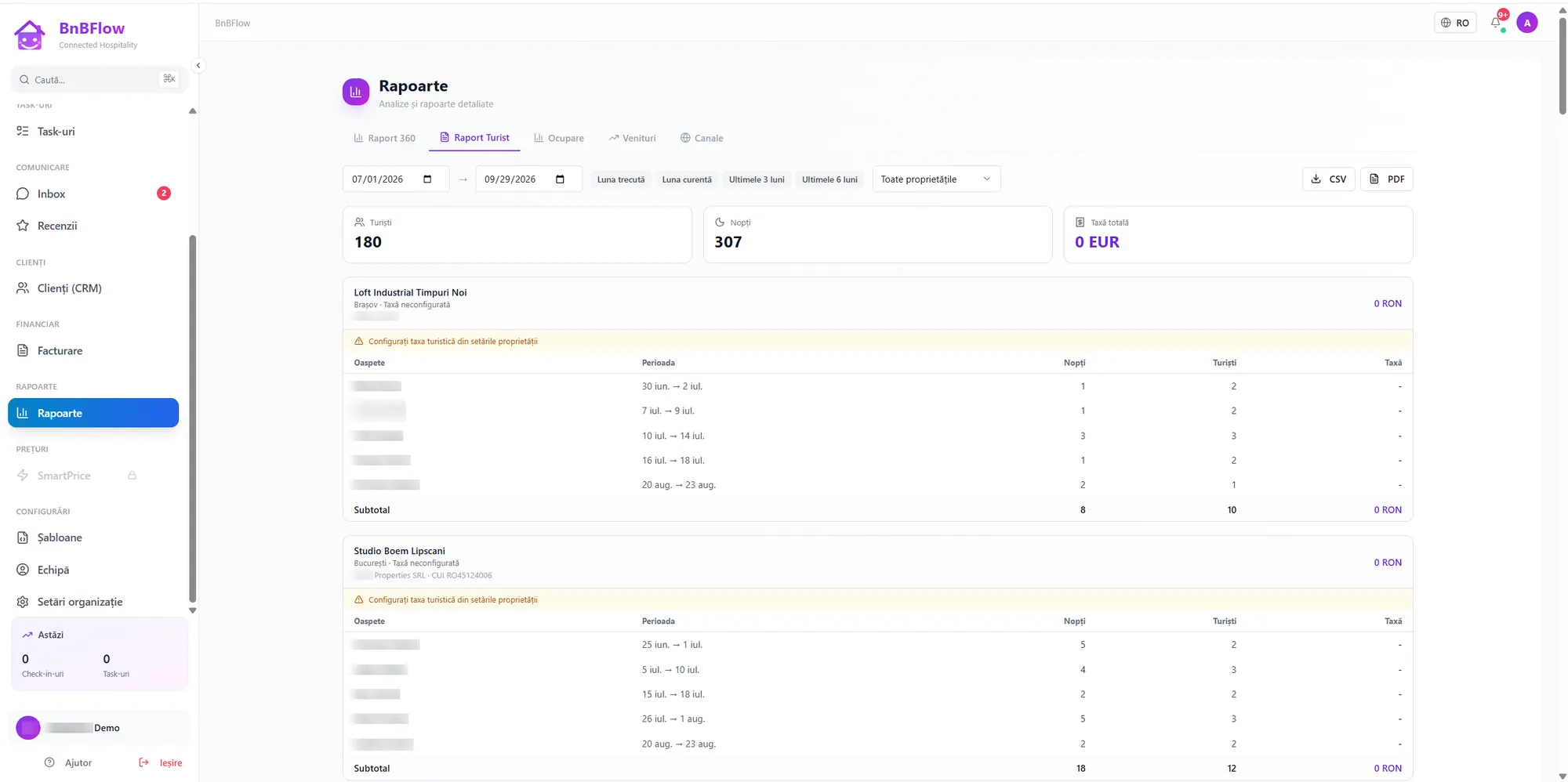The image size is (1568, 782).
Task: Expand the Toate proprietățile dropdown
Action: (x=936, y=179)
